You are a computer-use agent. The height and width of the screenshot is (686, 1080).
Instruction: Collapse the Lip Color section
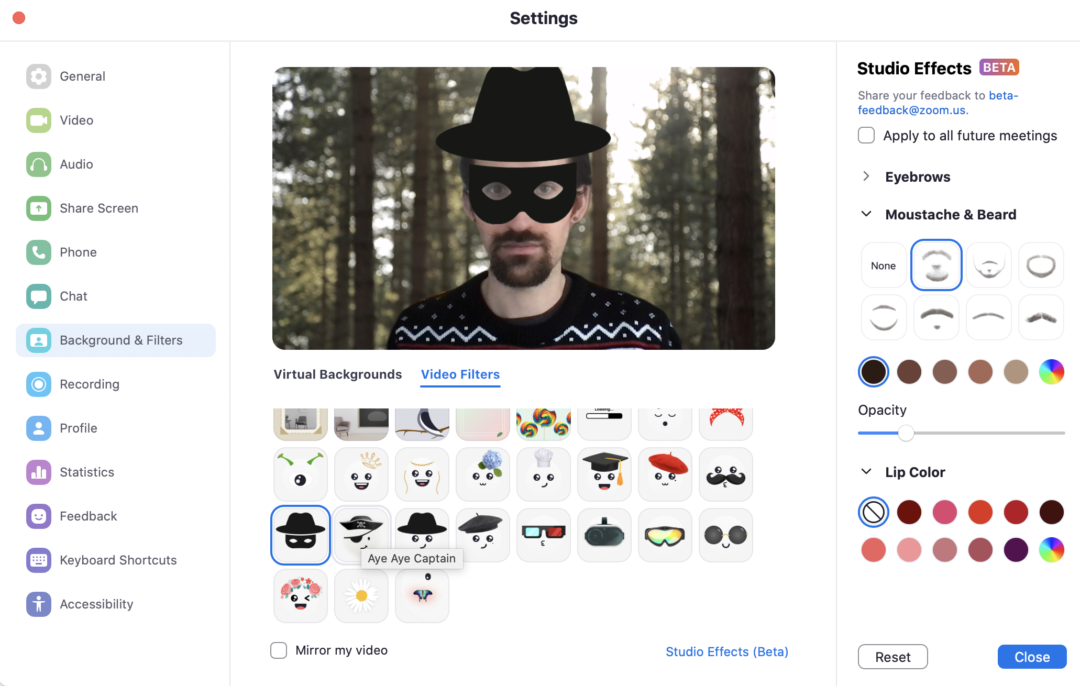point(866,472)
